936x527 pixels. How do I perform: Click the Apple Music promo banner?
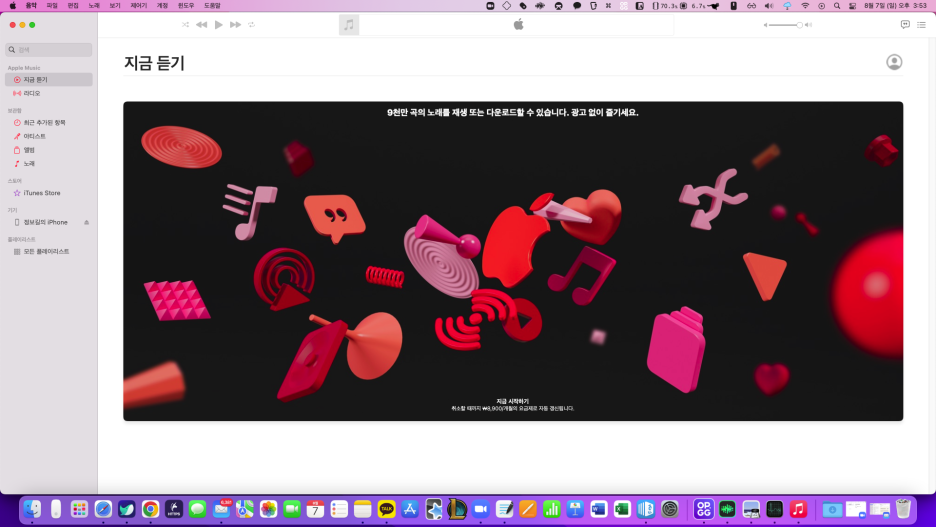[513, 261]
